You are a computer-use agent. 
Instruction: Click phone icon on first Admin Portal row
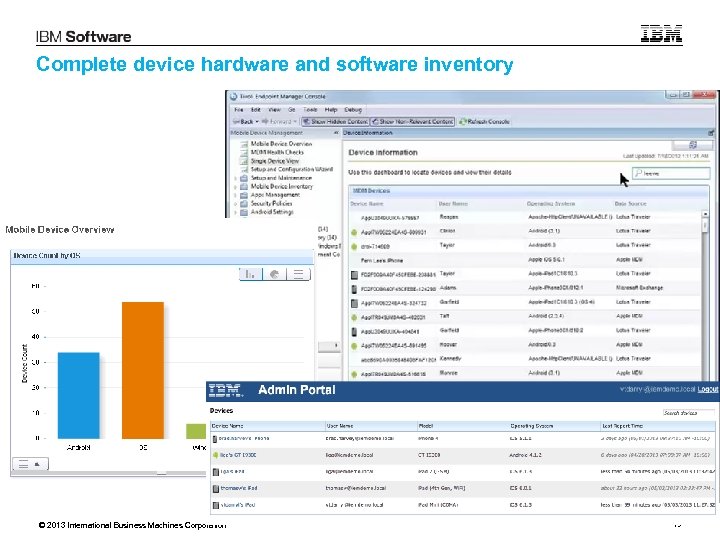point(215,439)
